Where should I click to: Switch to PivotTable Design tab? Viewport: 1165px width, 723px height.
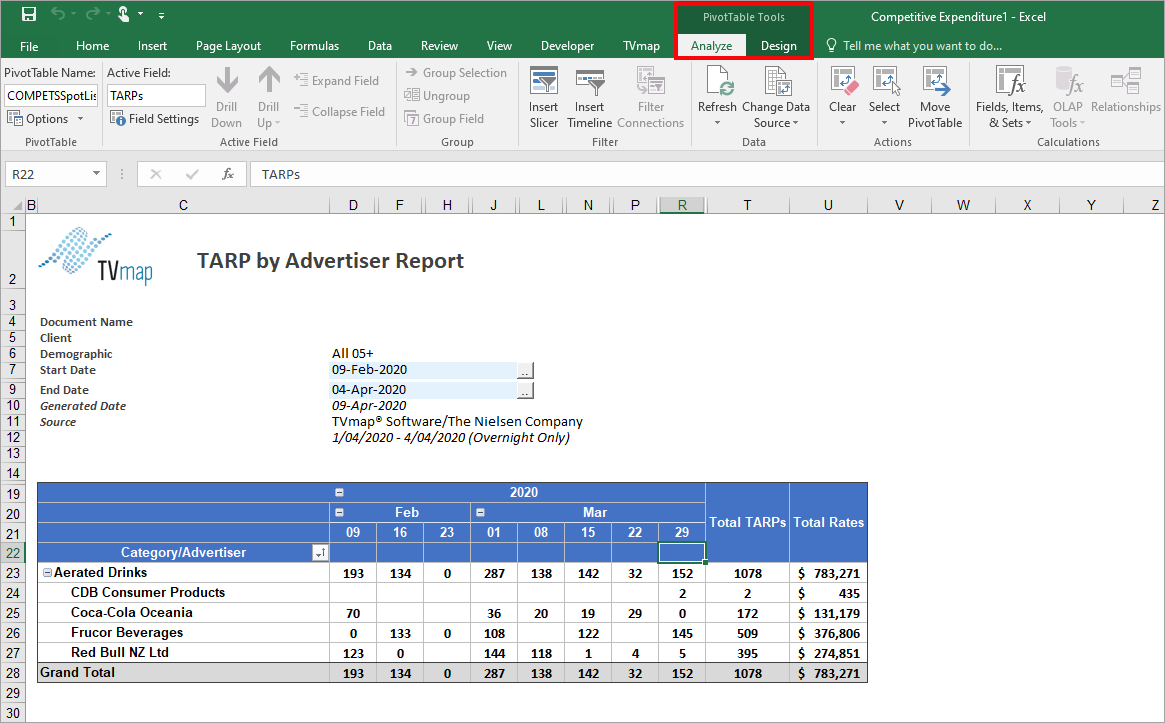(779, 46)
